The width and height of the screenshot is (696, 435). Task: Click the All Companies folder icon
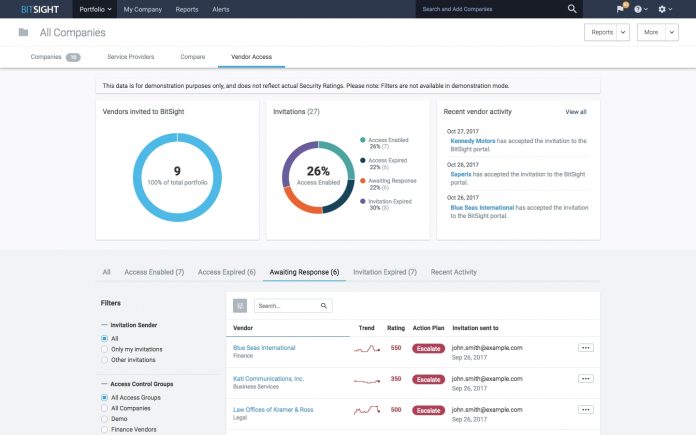pos(24,32)
